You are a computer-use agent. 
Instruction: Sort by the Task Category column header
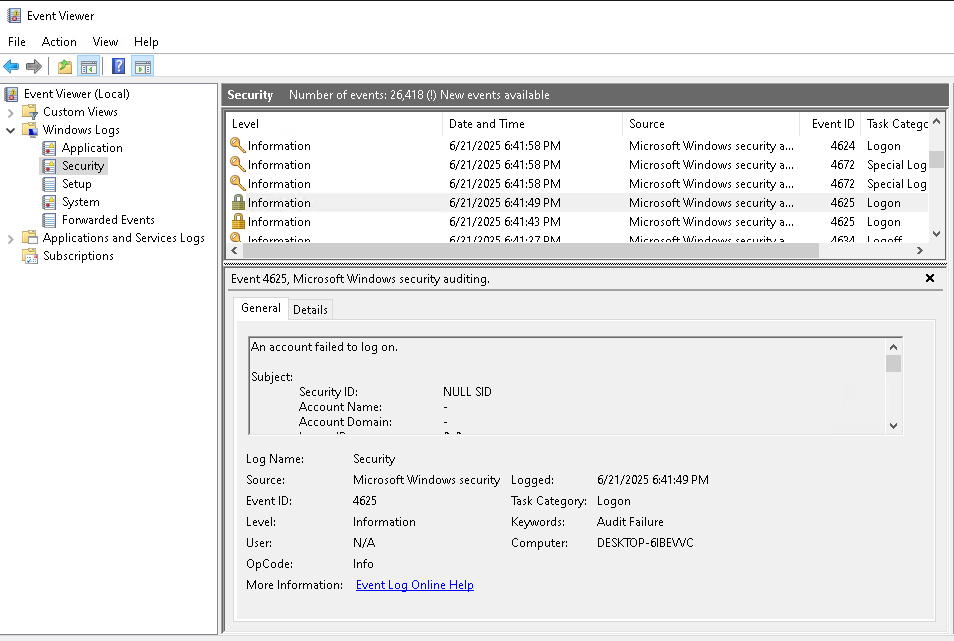[x=895, y=124]
